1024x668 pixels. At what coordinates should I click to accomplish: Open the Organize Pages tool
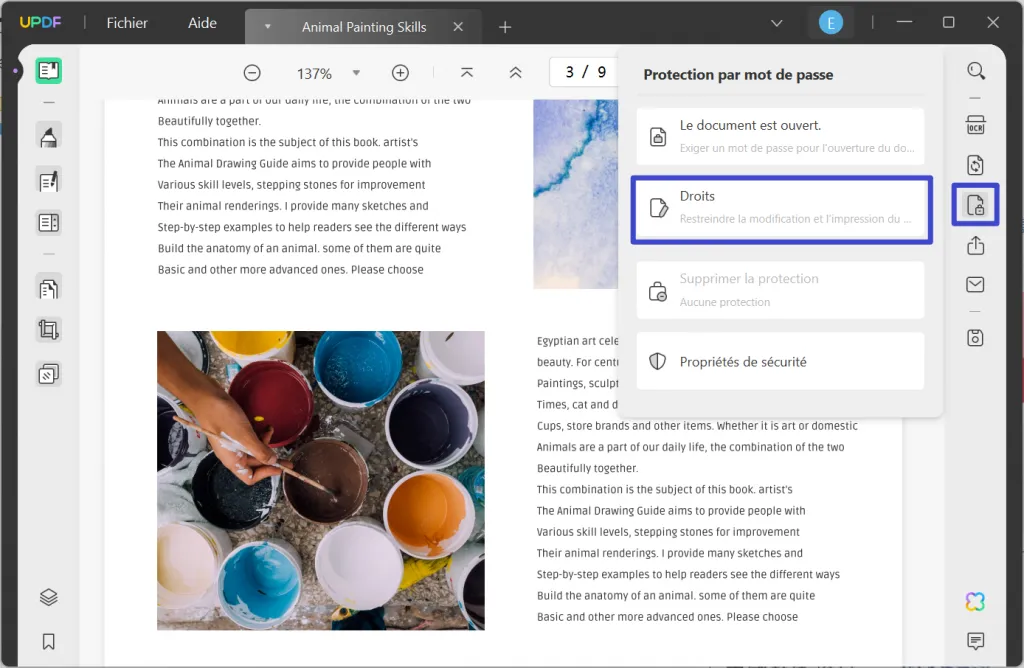[x=48, y=289]
